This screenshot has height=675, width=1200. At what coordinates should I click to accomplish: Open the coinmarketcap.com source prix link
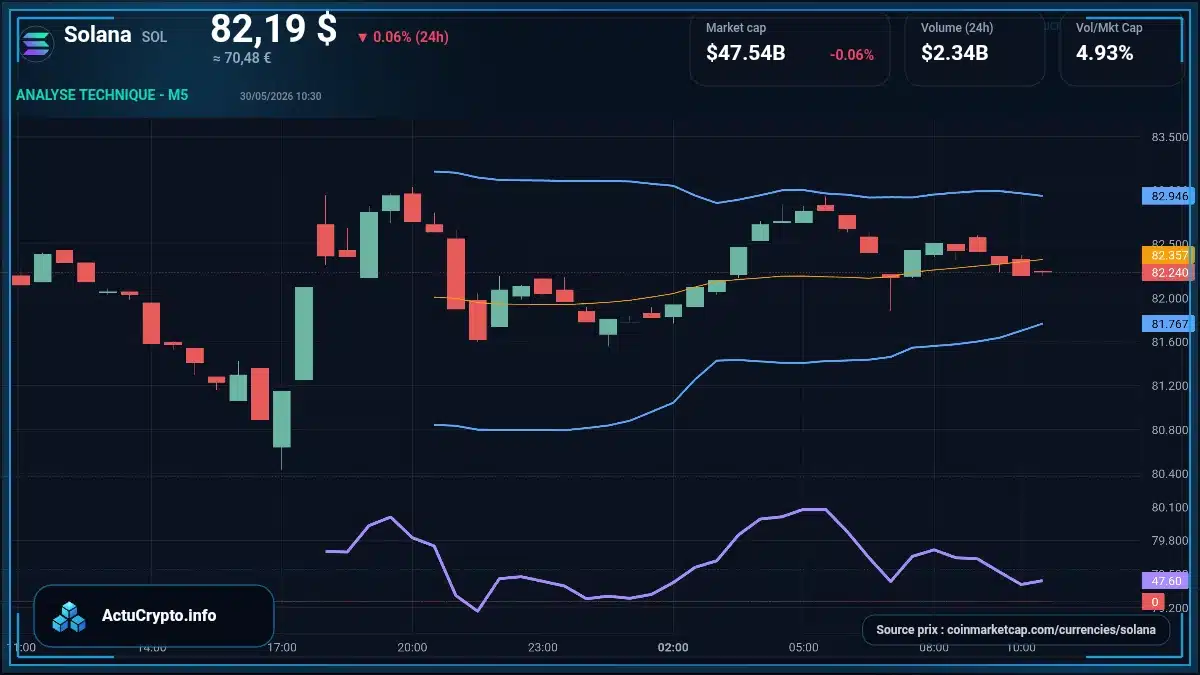click(x=1016, y=630)
